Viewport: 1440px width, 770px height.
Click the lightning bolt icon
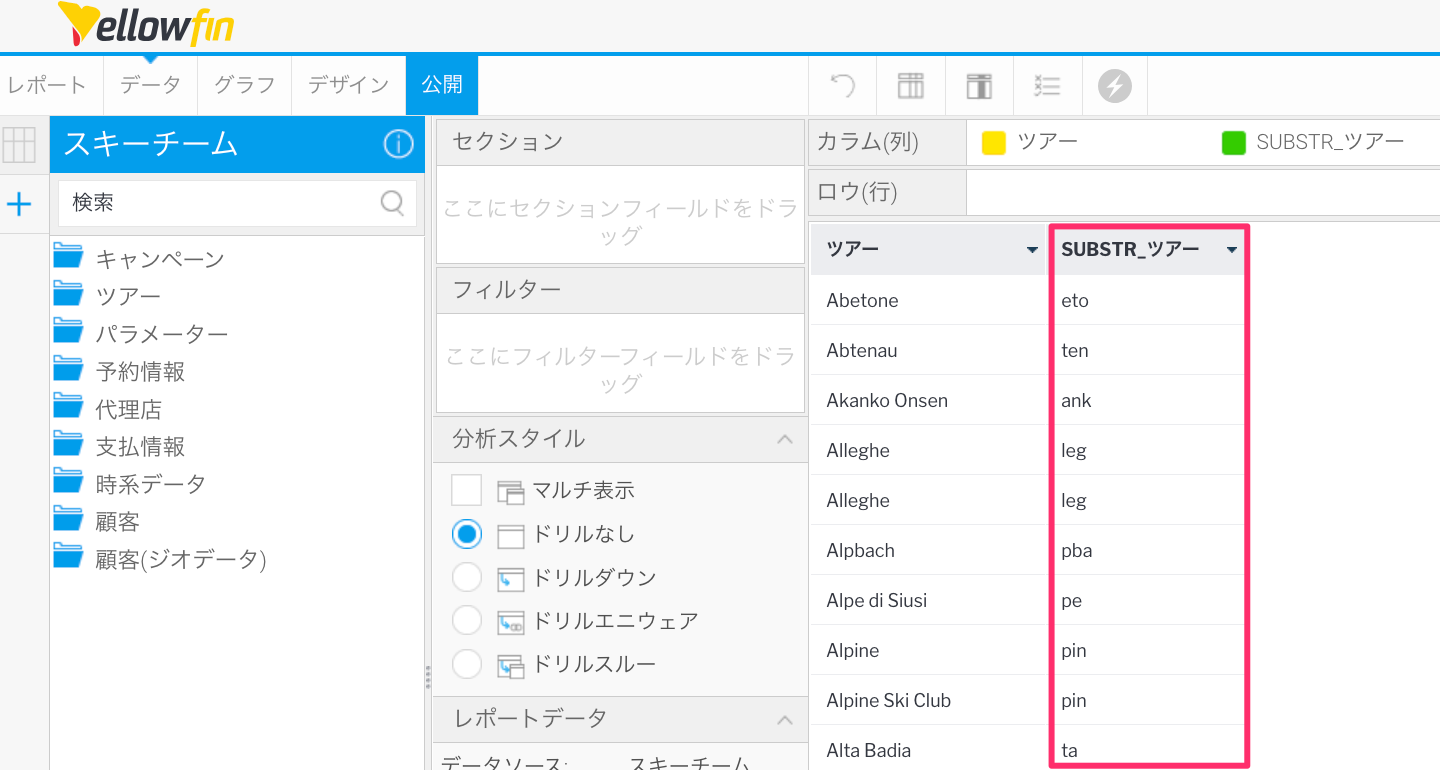1115,86
